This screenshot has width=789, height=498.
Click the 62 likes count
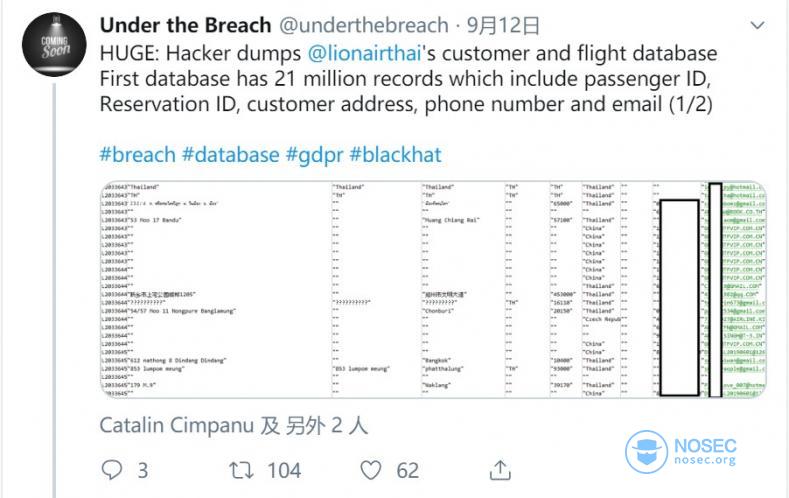(x=408, y=470)
